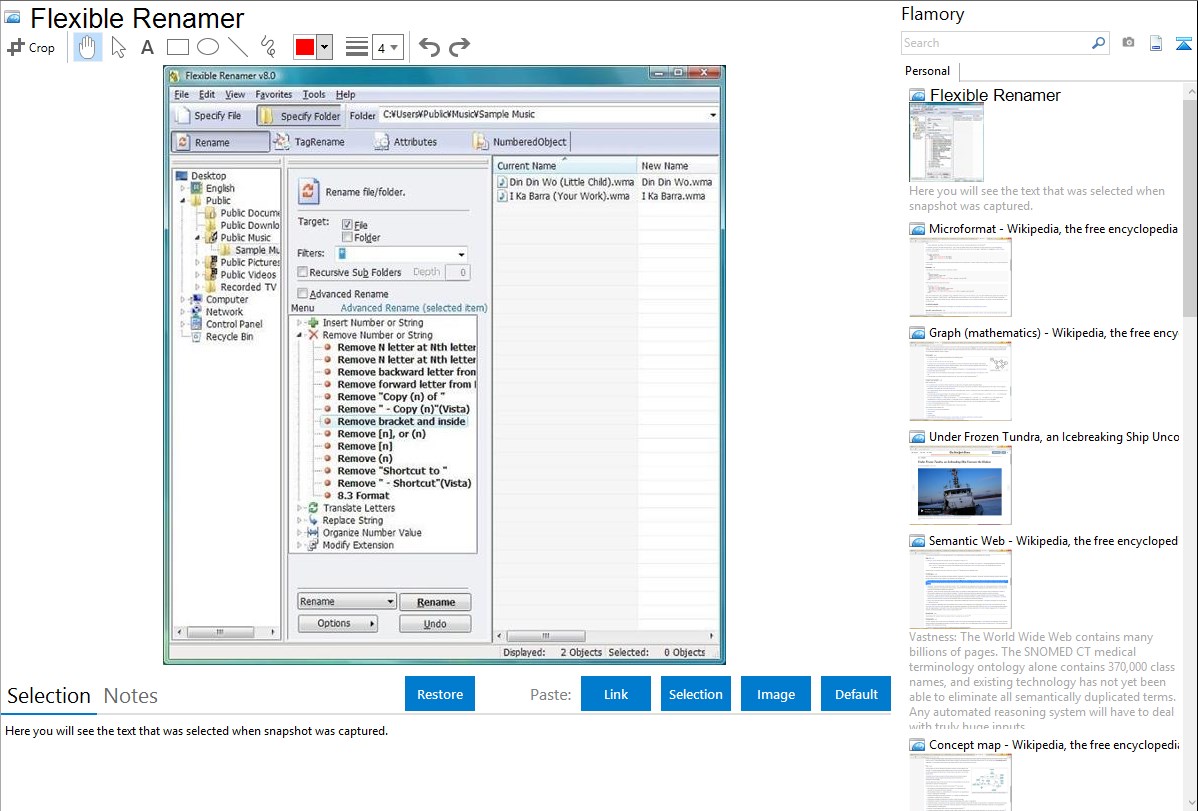
Task: Paste as Link button
Action: coord(616,694)
